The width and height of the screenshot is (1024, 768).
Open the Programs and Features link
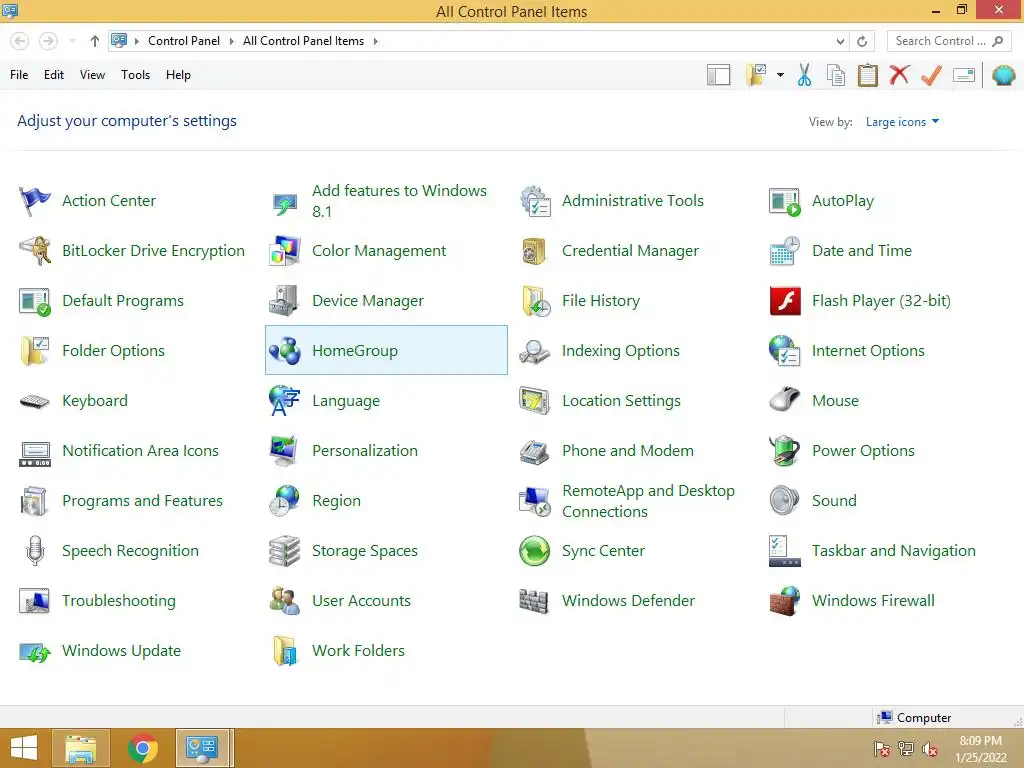click(142, 501)
